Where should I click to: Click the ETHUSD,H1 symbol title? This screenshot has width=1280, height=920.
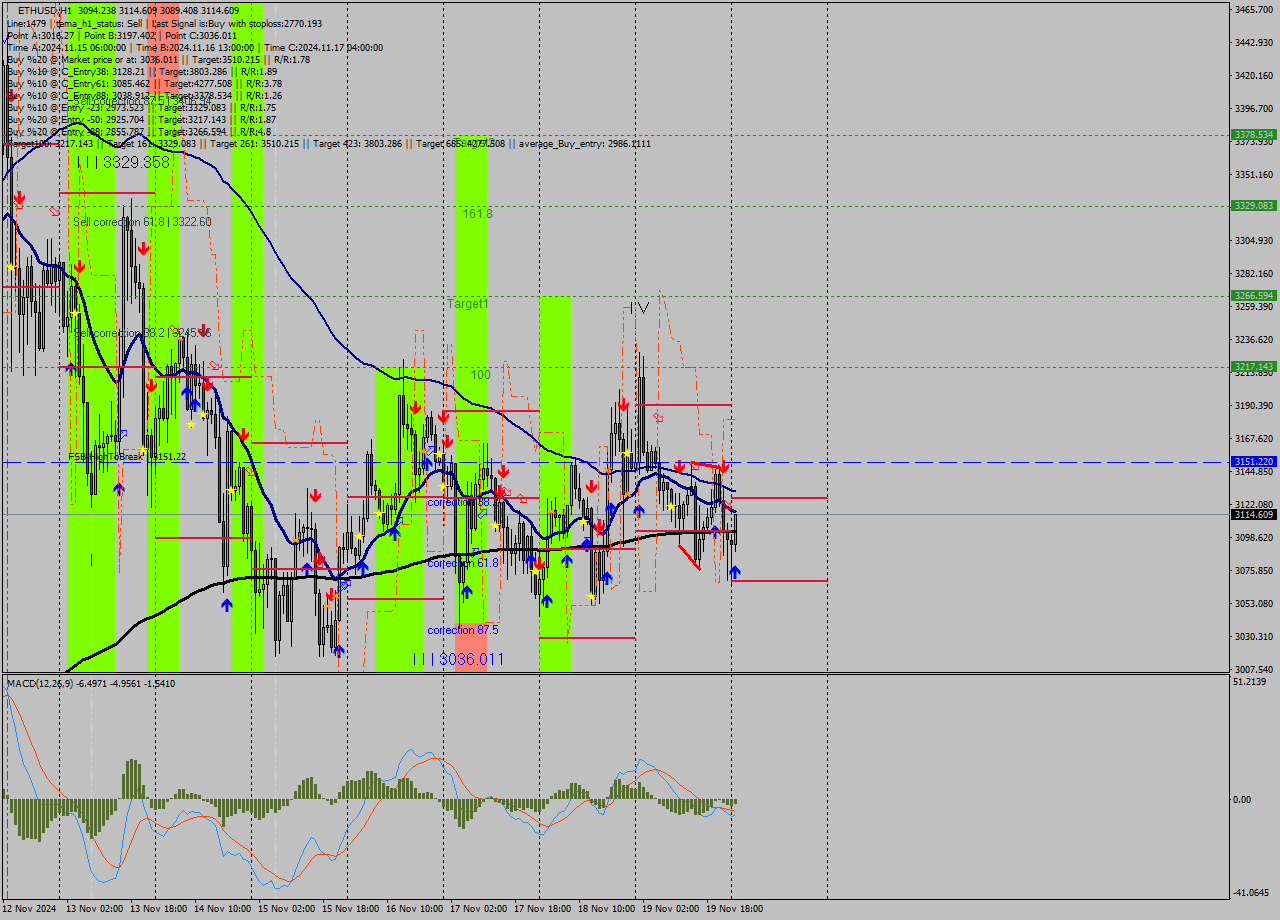pyautogui.click(x=44, y=10)
